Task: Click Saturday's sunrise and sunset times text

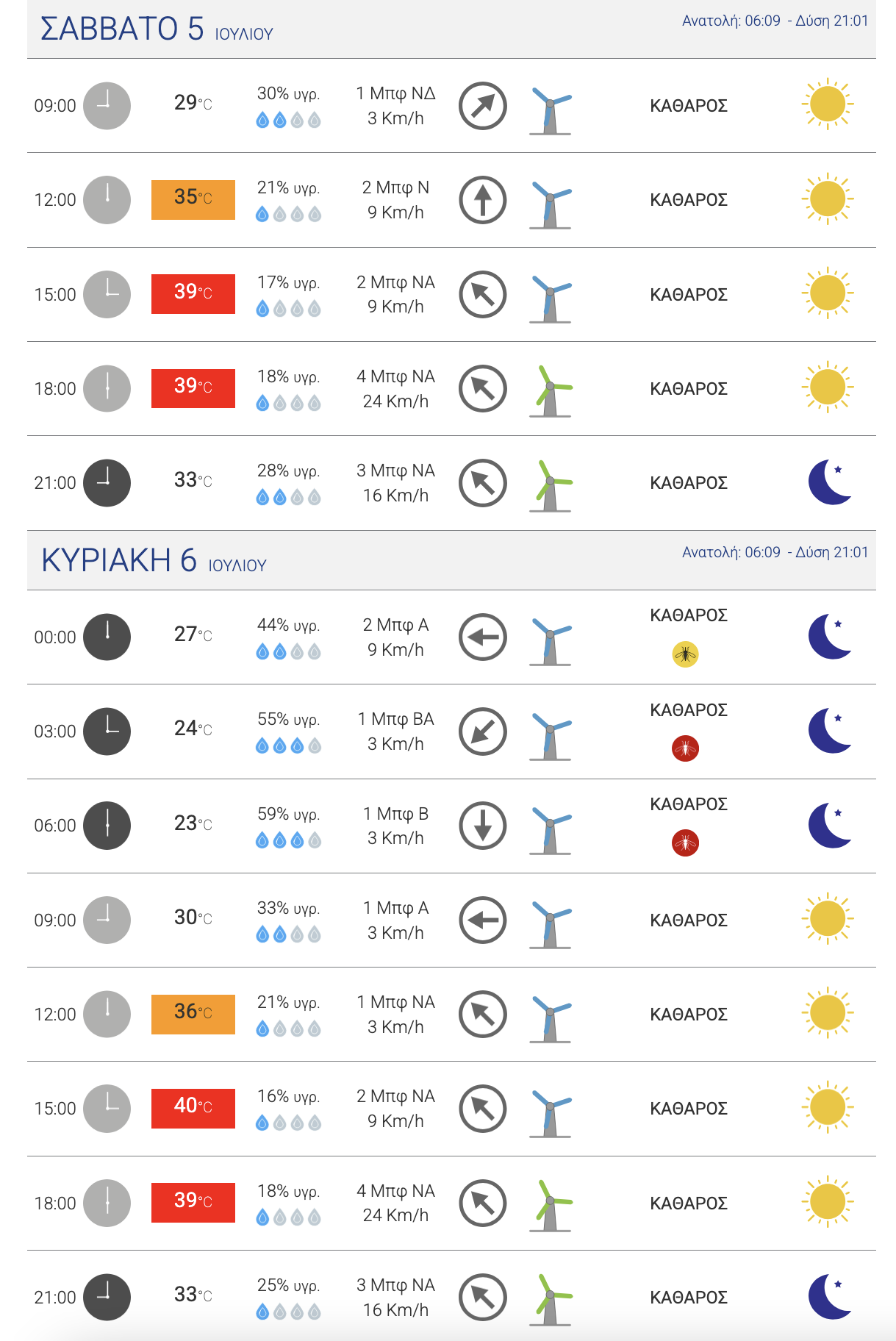Action: click(x=775, y=21)
